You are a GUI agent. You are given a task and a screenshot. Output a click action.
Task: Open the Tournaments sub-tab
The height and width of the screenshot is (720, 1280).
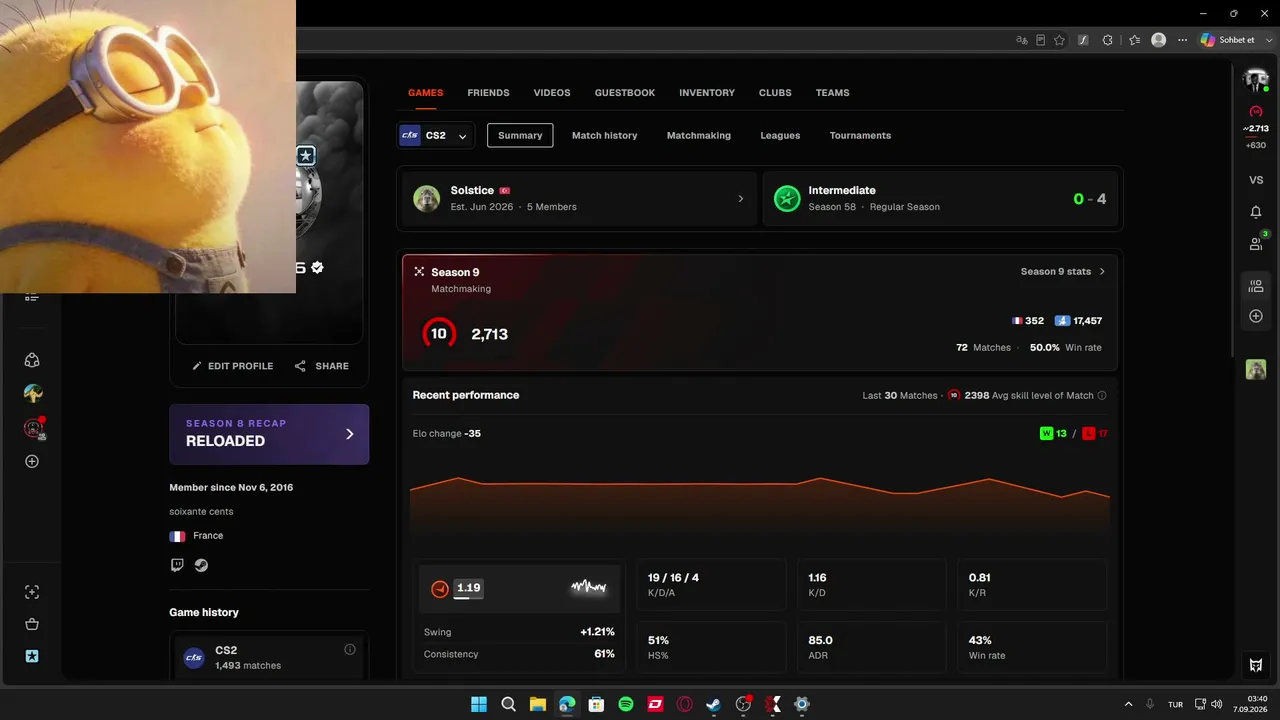click(x=860, y=135)
